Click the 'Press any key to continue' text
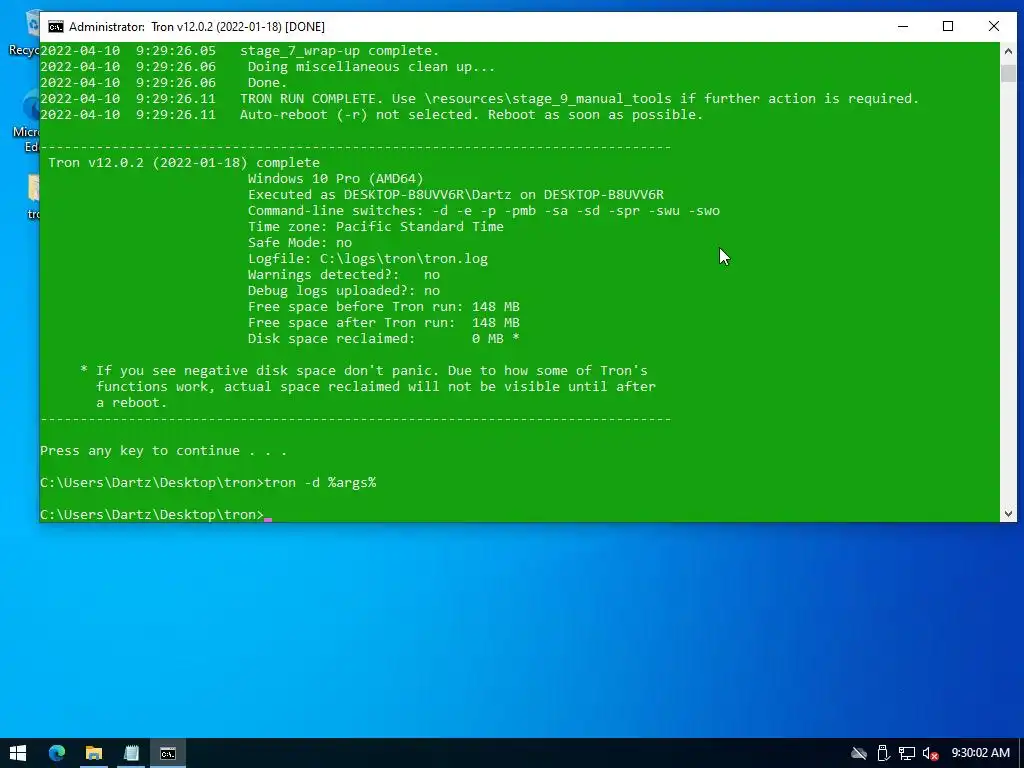The image size is (1024, 768). point(163,451)
